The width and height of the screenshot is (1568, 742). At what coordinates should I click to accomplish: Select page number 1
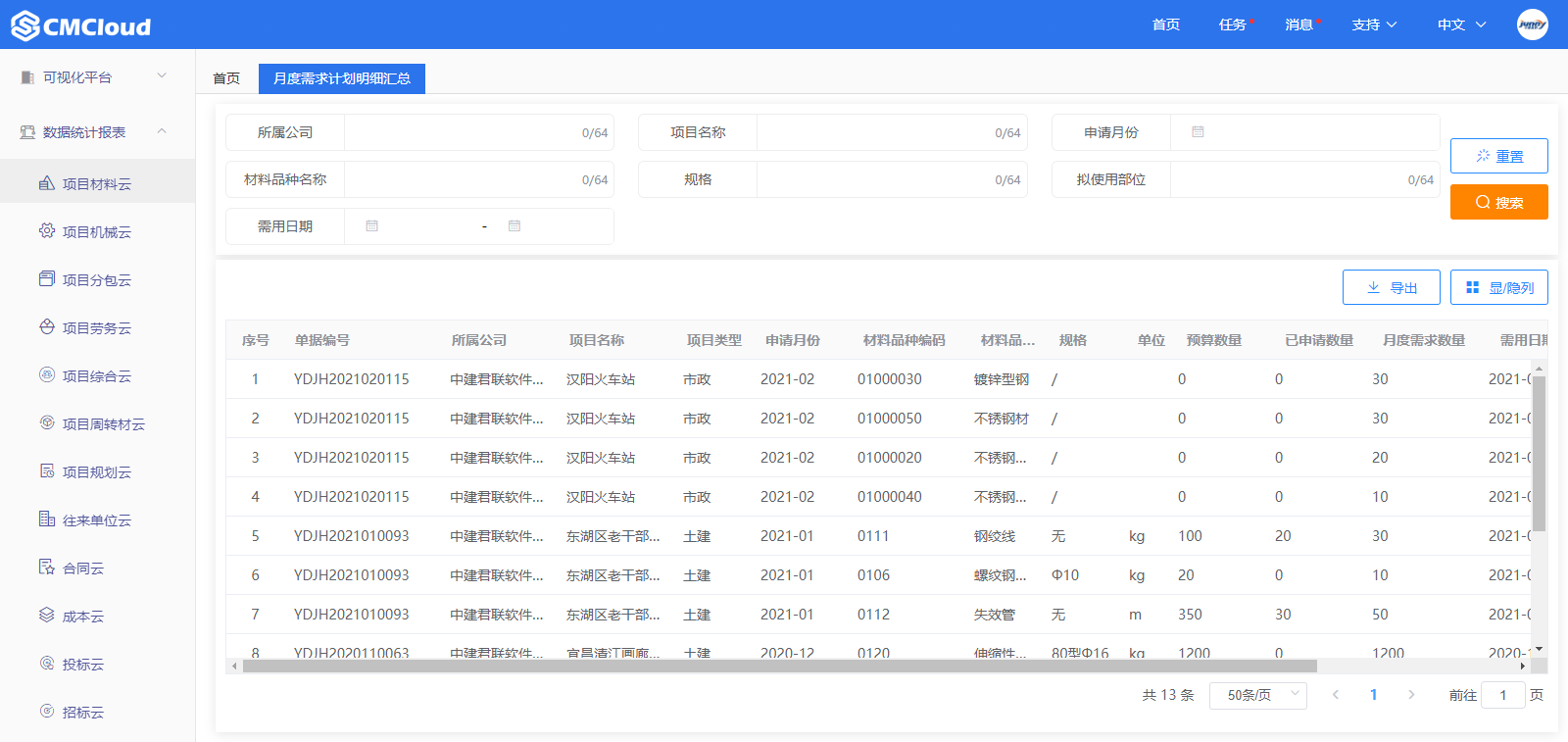[1374, 695]
